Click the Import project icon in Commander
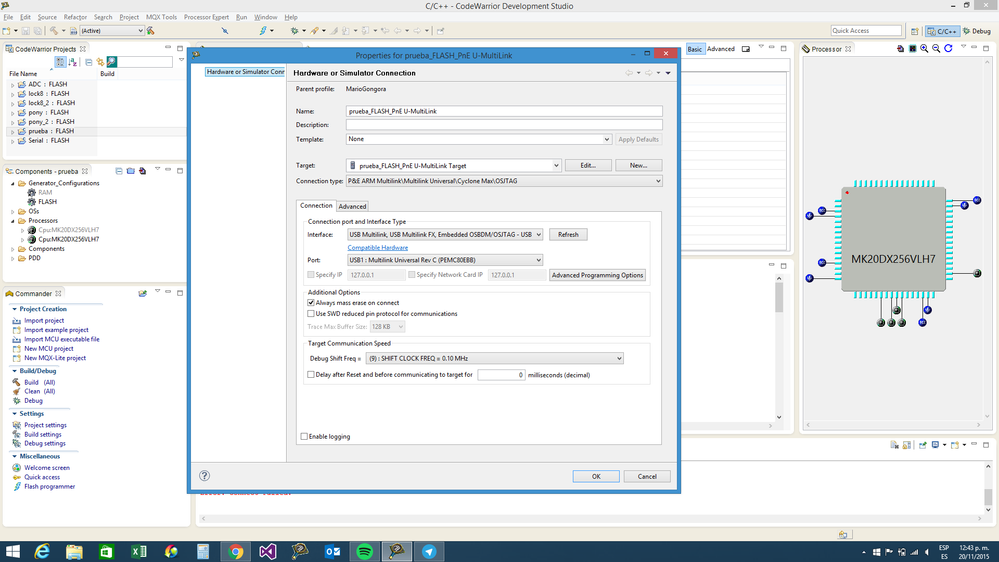The width and height of the screenshot is (999, 562). (x=17, y=321)
